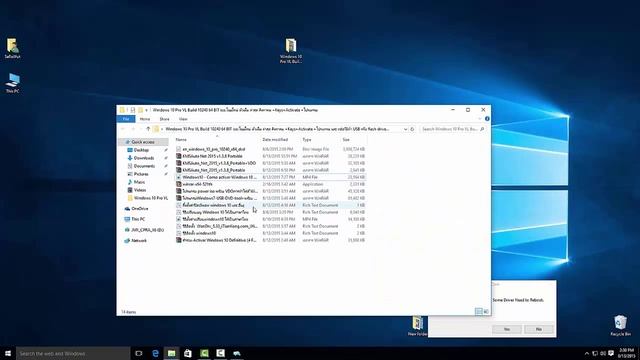The image size is (640, 360).
Task: Open the View ribbon tab
Action: click(183, 119)
